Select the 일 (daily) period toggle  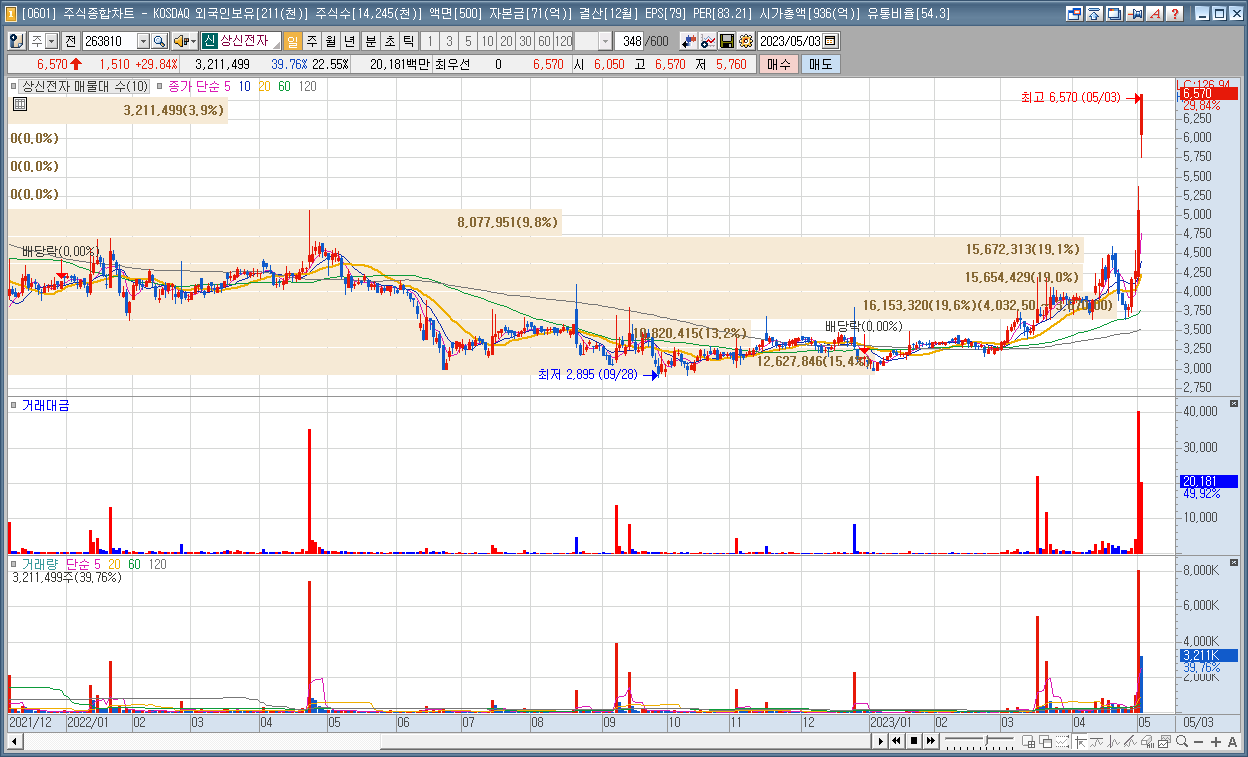(x=293, y=41)
